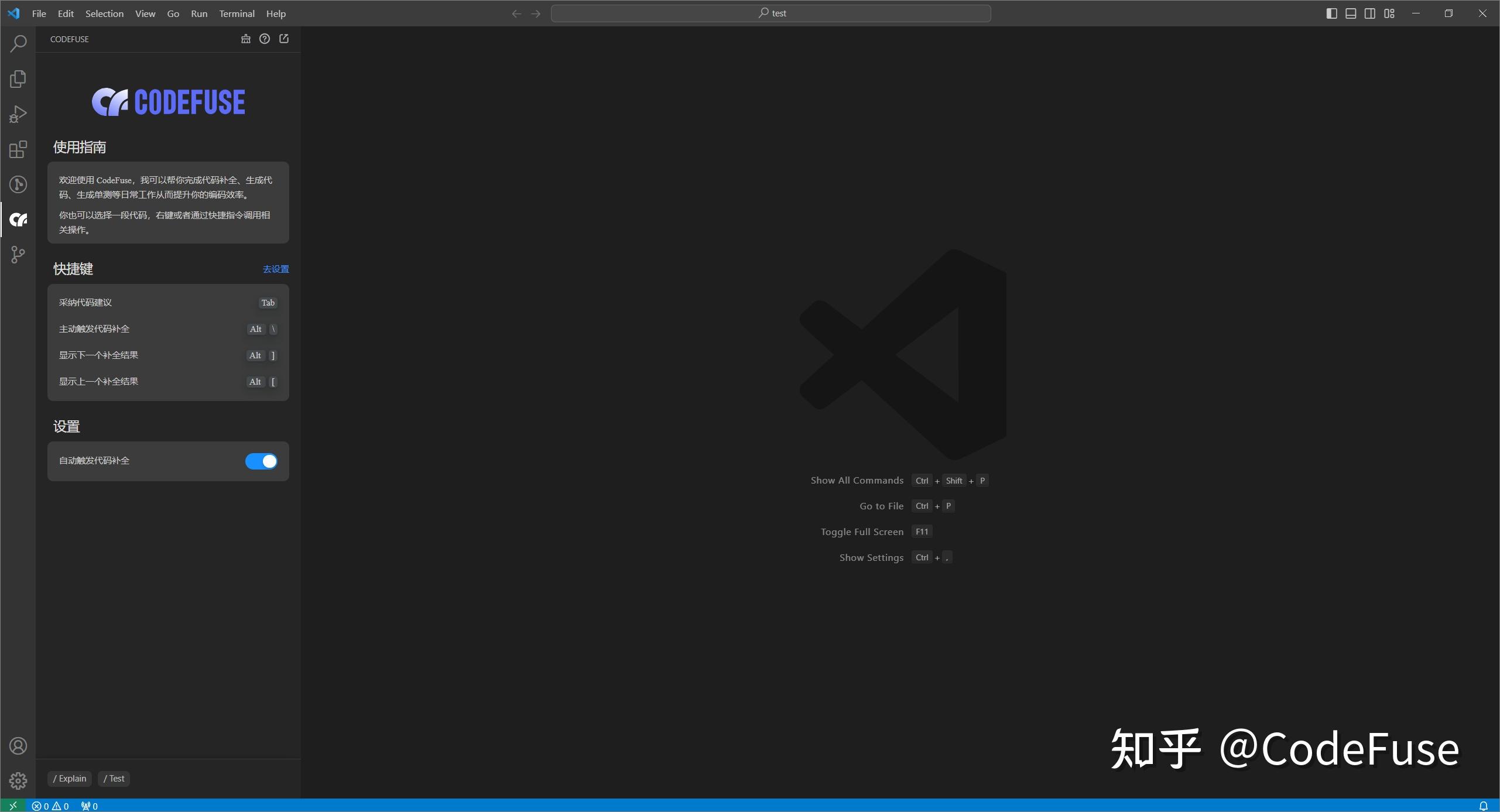Select the CodeFuse icon in the activity bar
This screenshot has width=1500, height=812.
tap(18, 220)
